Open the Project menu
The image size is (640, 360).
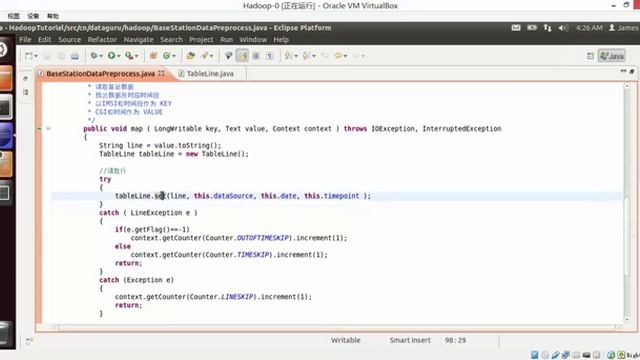pyautogui.click(x=201, y=40)
